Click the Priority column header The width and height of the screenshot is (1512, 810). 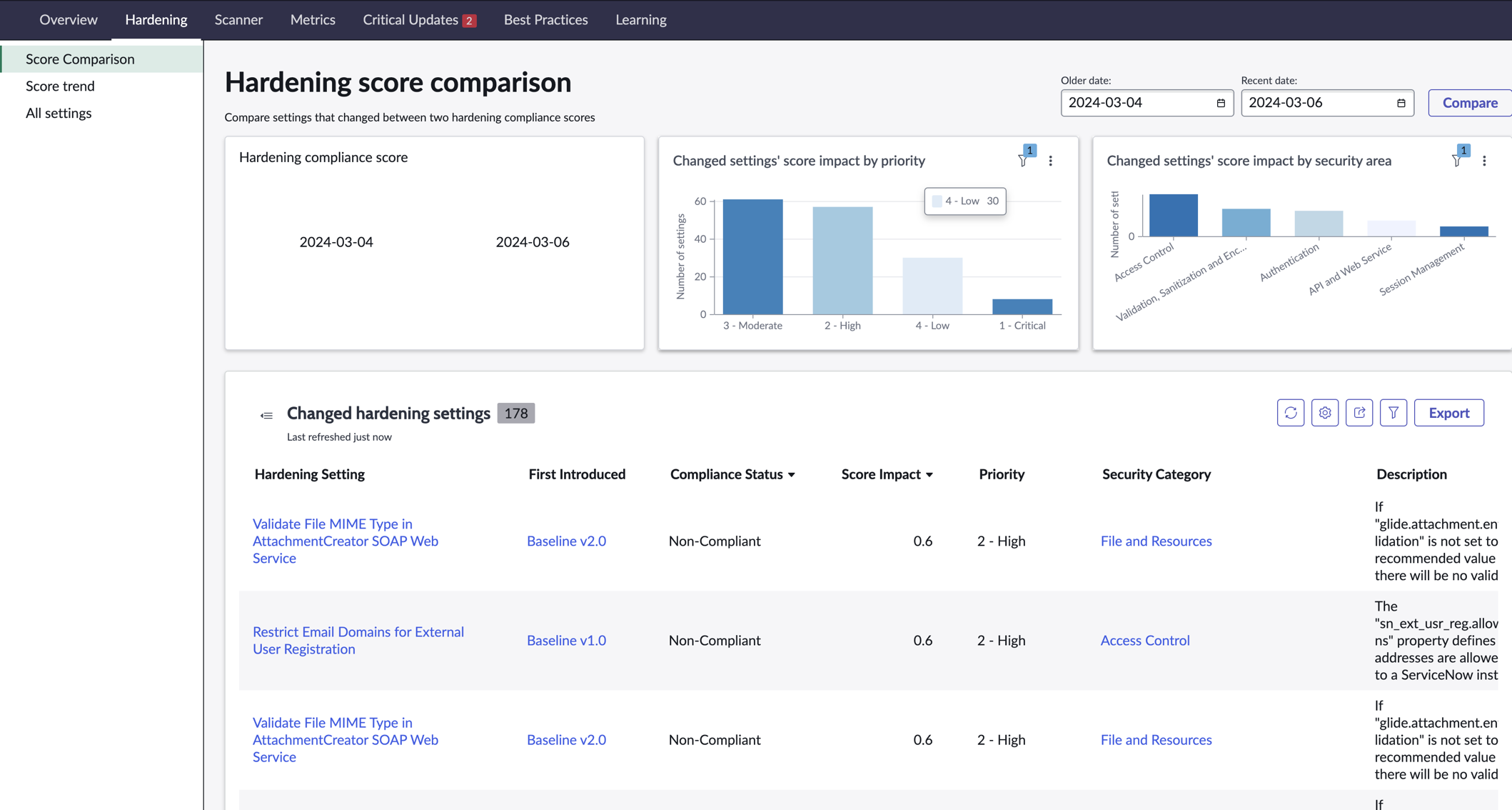1002,474
